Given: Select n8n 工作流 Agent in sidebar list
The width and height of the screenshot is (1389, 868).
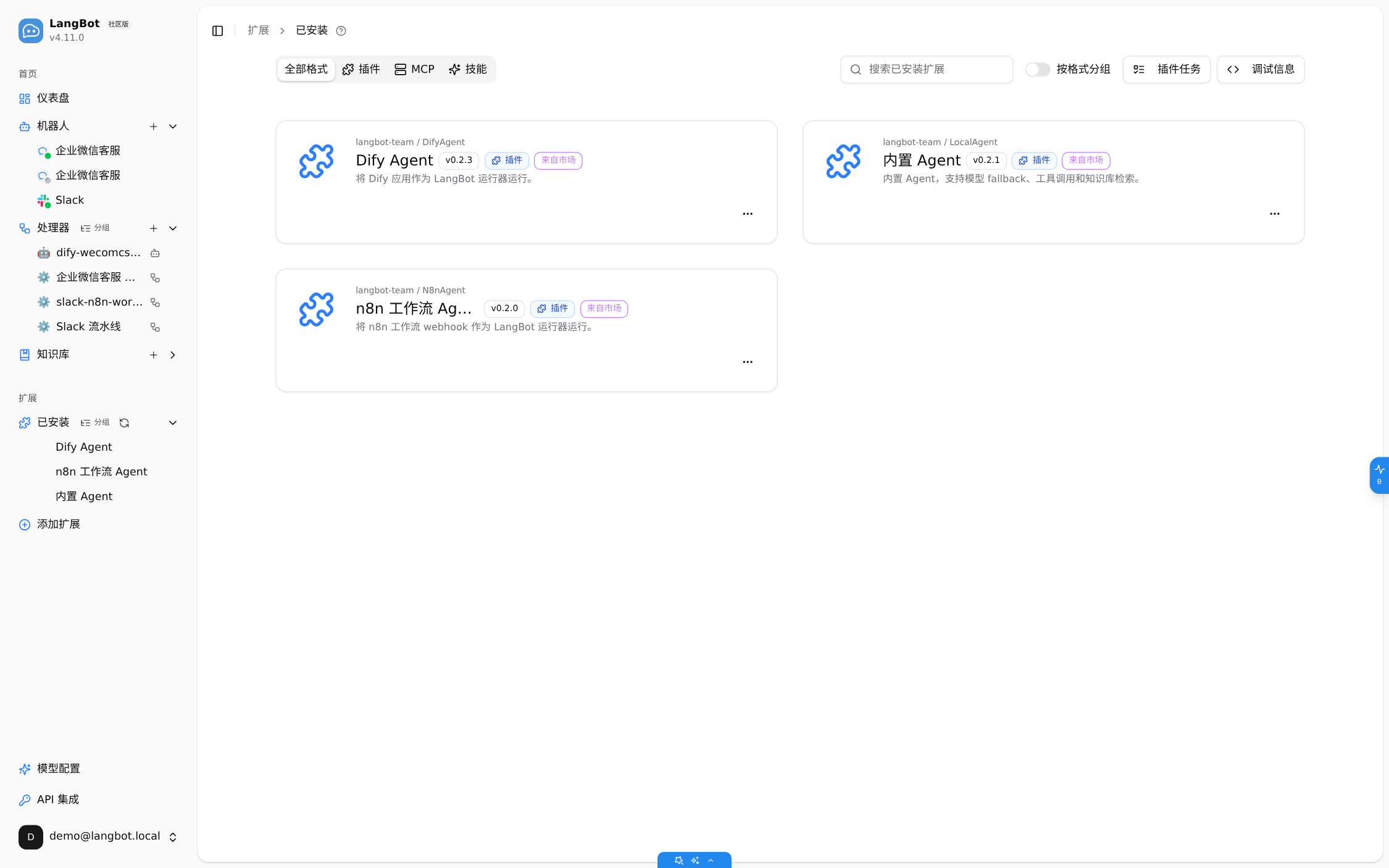Looking at the screenshot, I should point(101,472).
